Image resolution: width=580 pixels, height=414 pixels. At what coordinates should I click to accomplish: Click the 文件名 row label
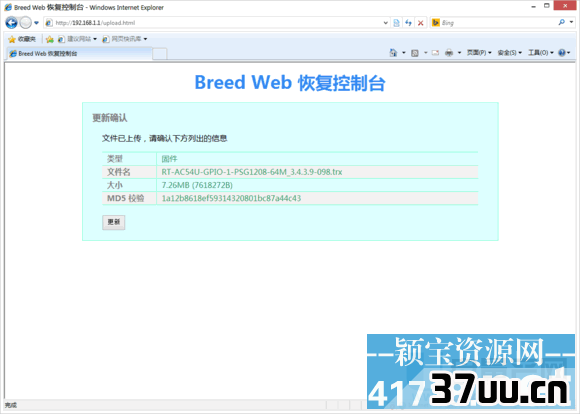119,172
